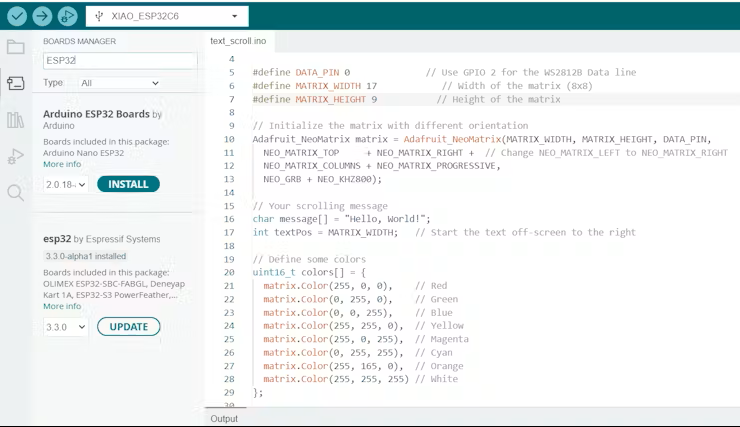
Task: Click line number 7 in the gutter
Action: (231, 99)
